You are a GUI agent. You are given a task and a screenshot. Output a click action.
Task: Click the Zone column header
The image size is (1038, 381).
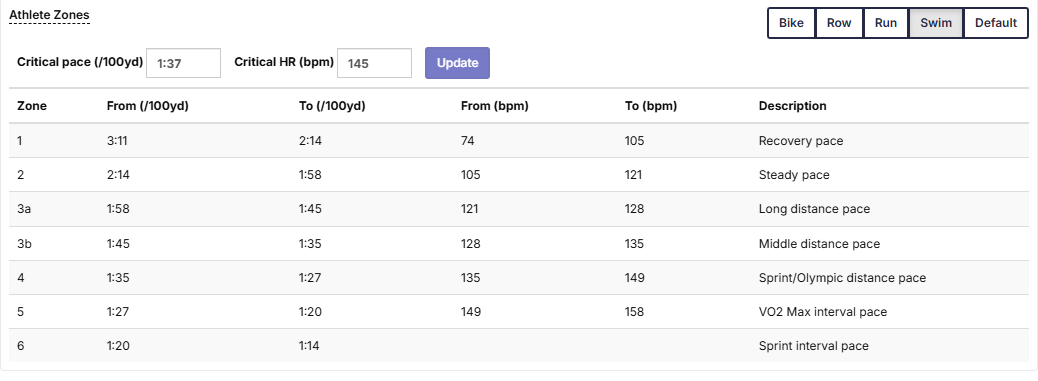click(x=32, y=106)
